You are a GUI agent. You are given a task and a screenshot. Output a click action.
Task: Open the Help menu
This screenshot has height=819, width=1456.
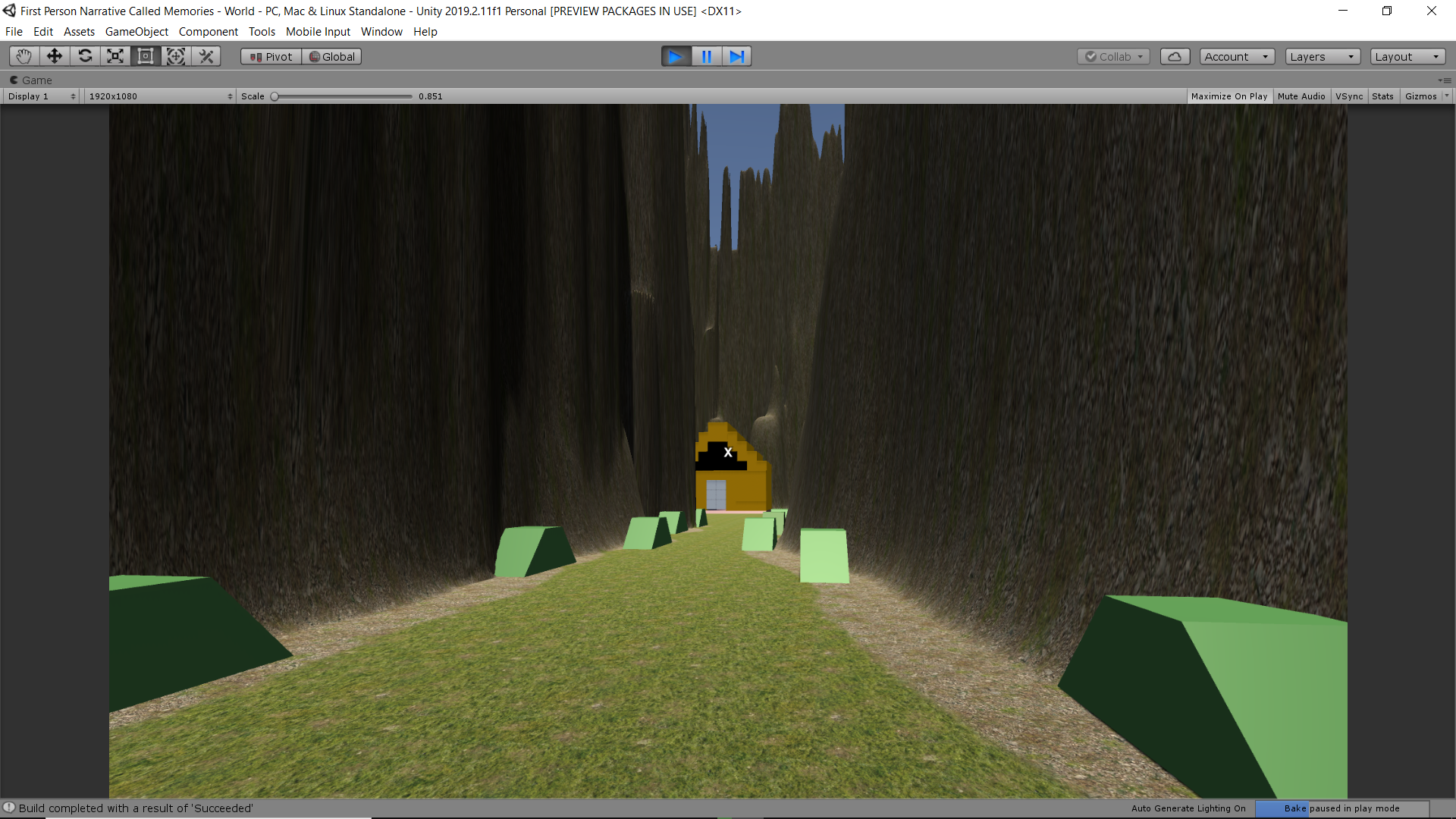[425, 32]
